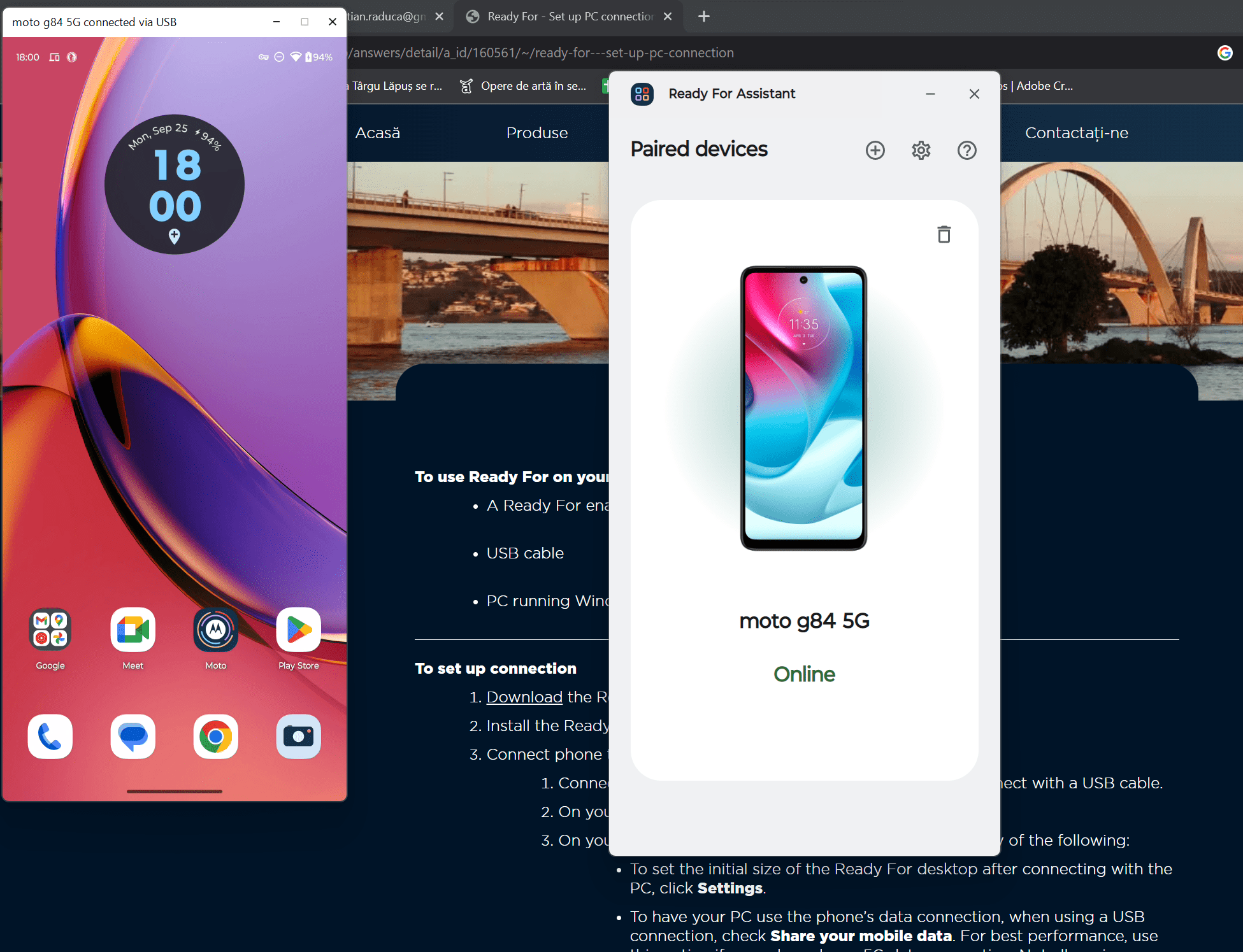Screen dimensions: 1243x952
Task: Launch the Moto app
Action: [215, 630]
